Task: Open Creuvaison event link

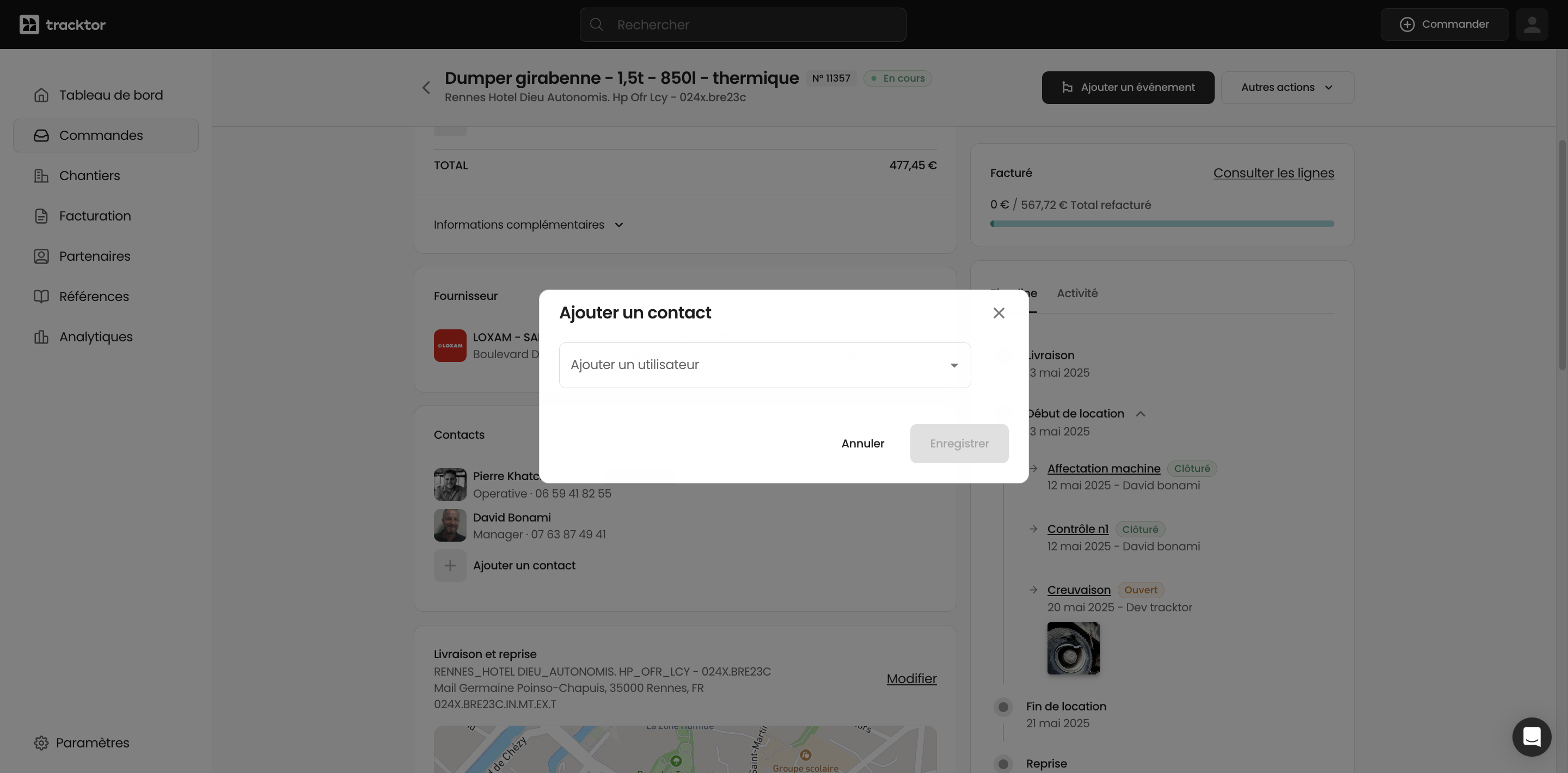Action: coord(1079,590)
